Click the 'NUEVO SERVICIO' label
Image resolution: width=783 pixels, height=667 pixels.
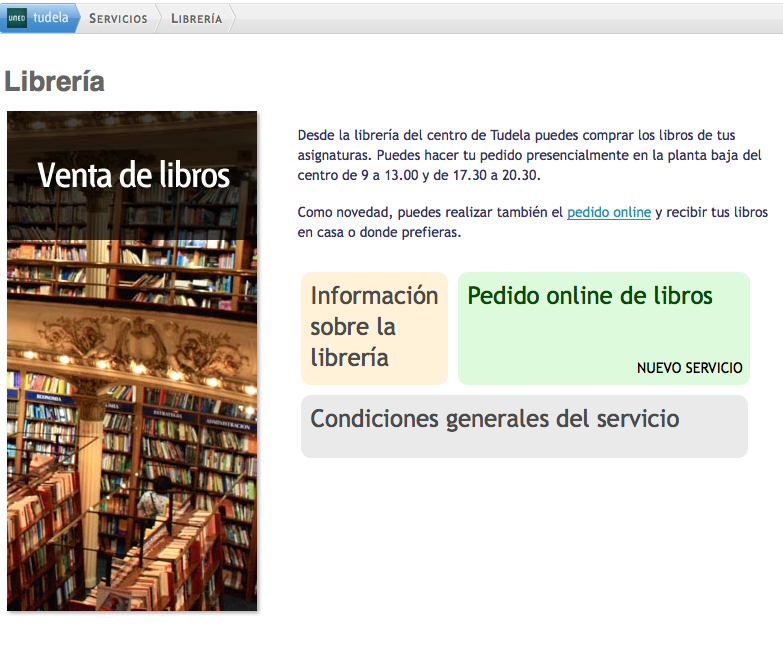[x=689, y=368]
